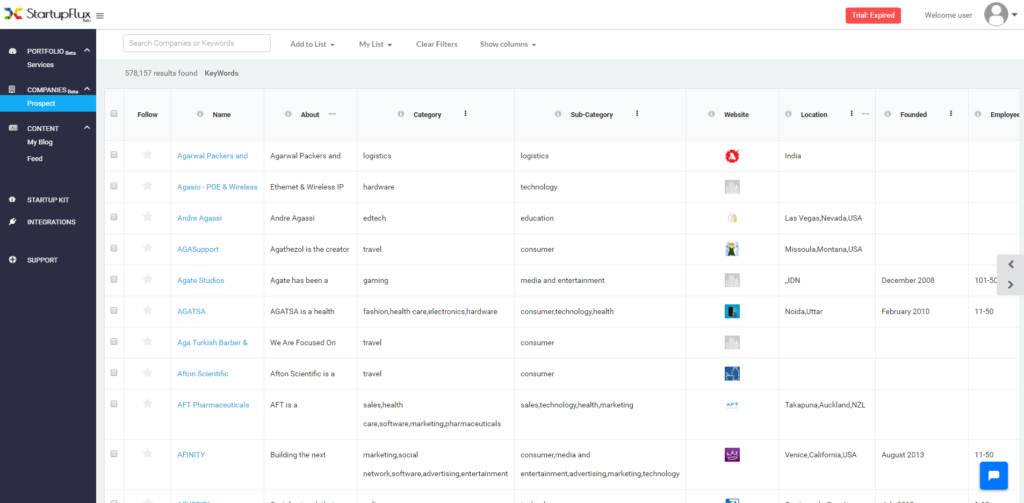Follow Agarwal Packers with the star
Image resolution: width=1024 pixels, height=503 pixels.
pyautogui.click(x=148, y=155)
